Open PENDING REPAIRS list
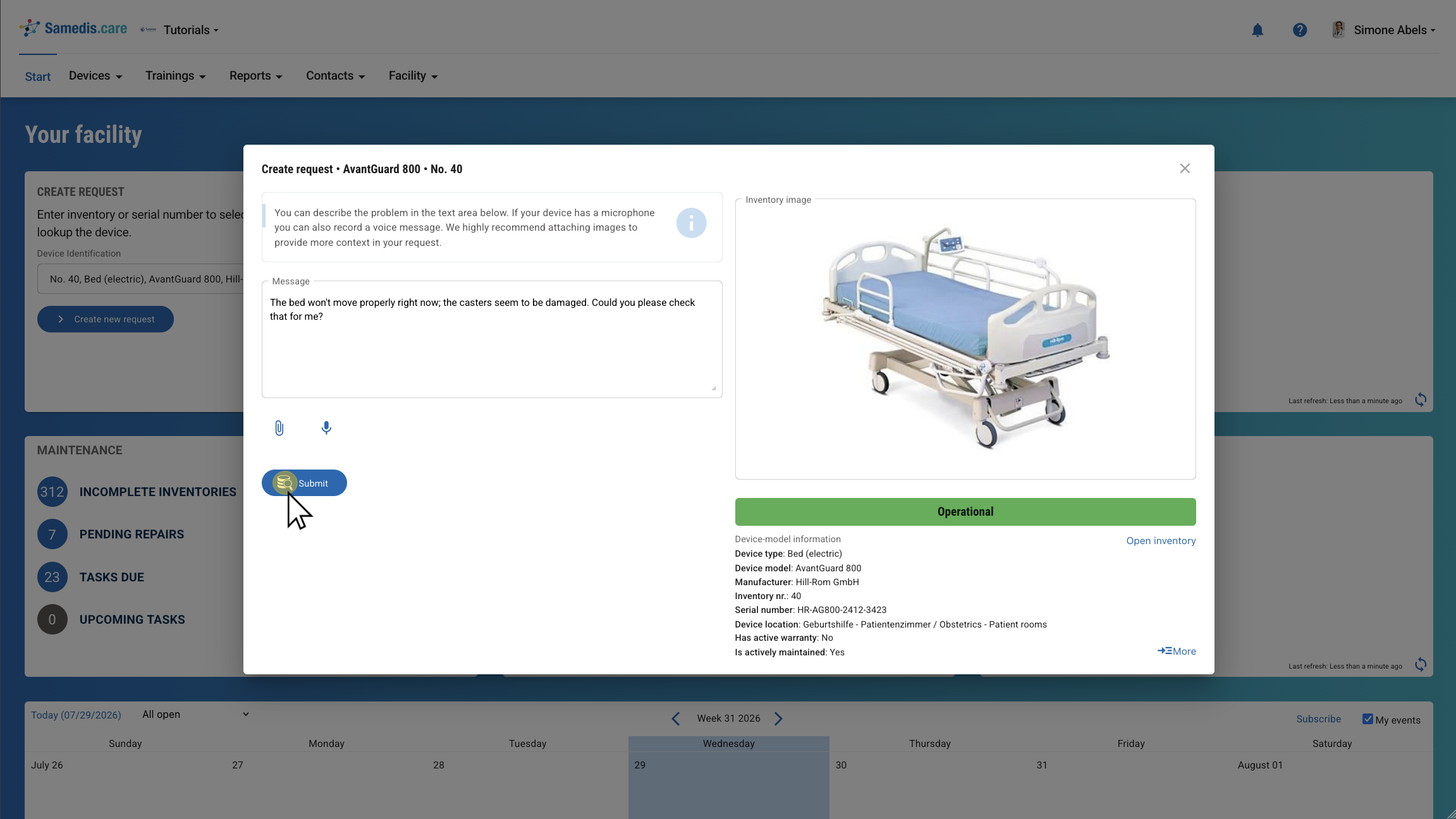1456x819 pixels. (x=132, y=534)
